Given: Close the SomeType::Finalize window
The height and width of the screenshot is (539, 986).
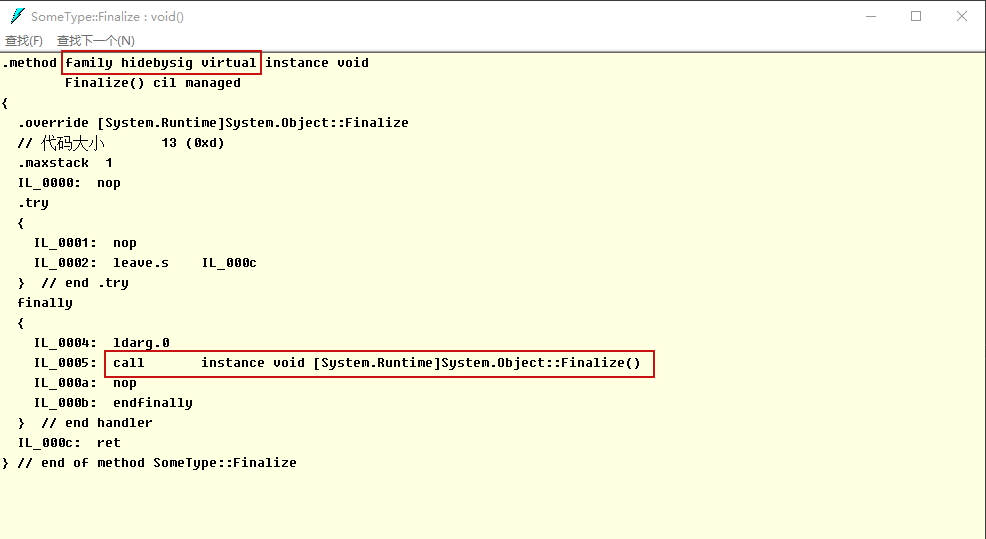Looking at the screenshot, I should click(961, 16).
